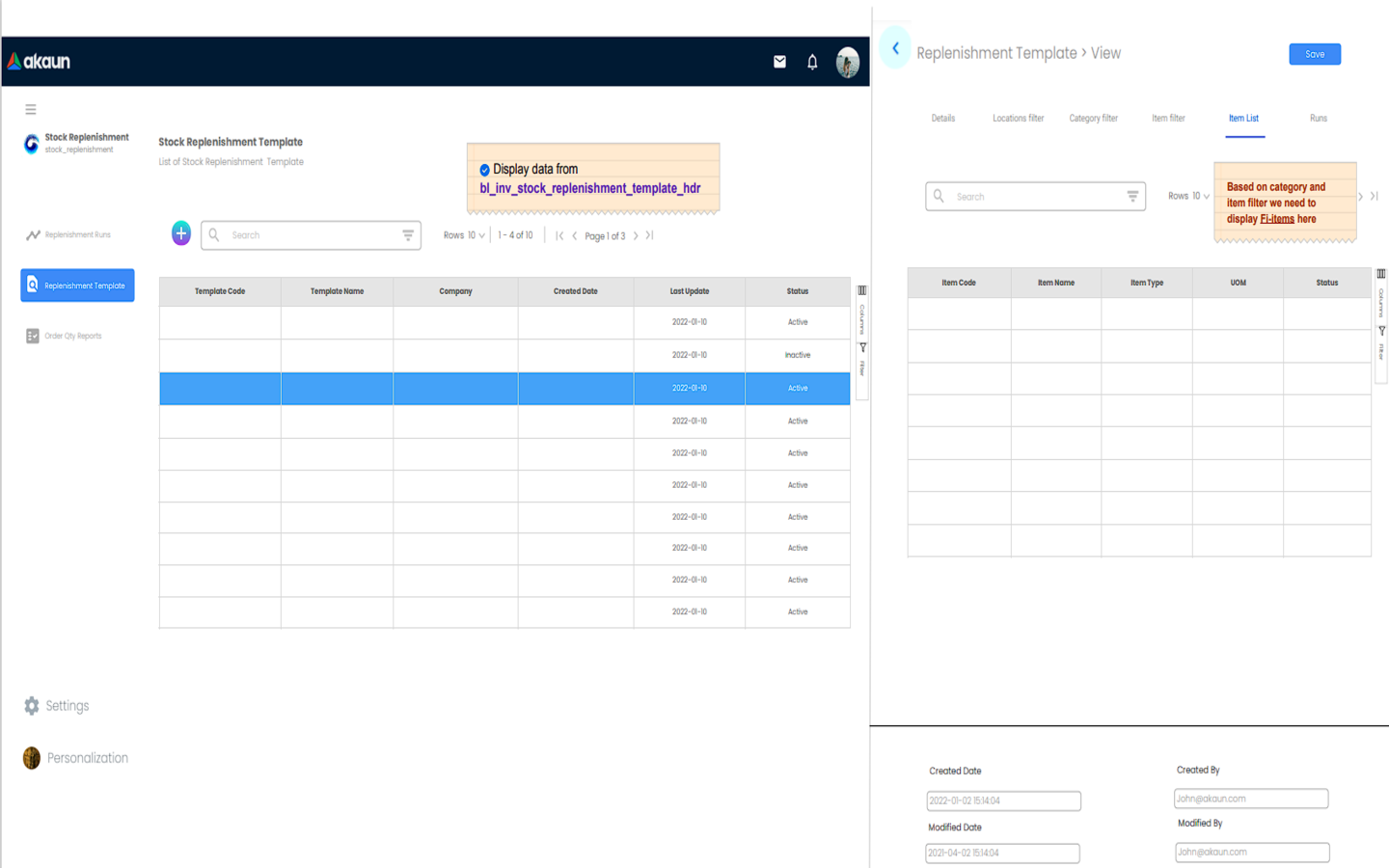
Task: Expand Rows 10 dropdown in template list
Action: [464, 235]
